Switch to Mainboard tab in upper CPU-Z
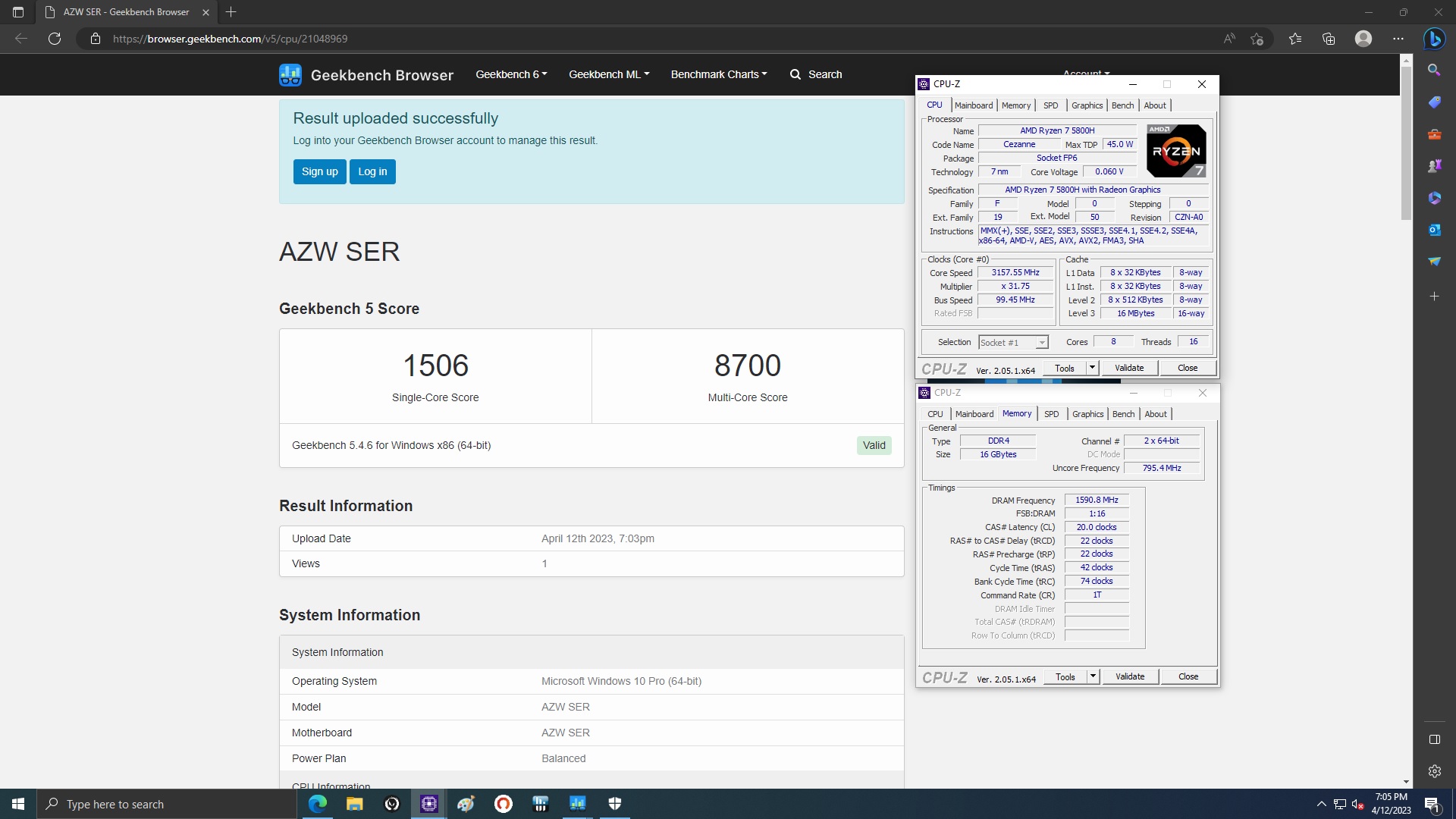The height and width of the screenshot is (819, 1456). [x=974, y=105]
